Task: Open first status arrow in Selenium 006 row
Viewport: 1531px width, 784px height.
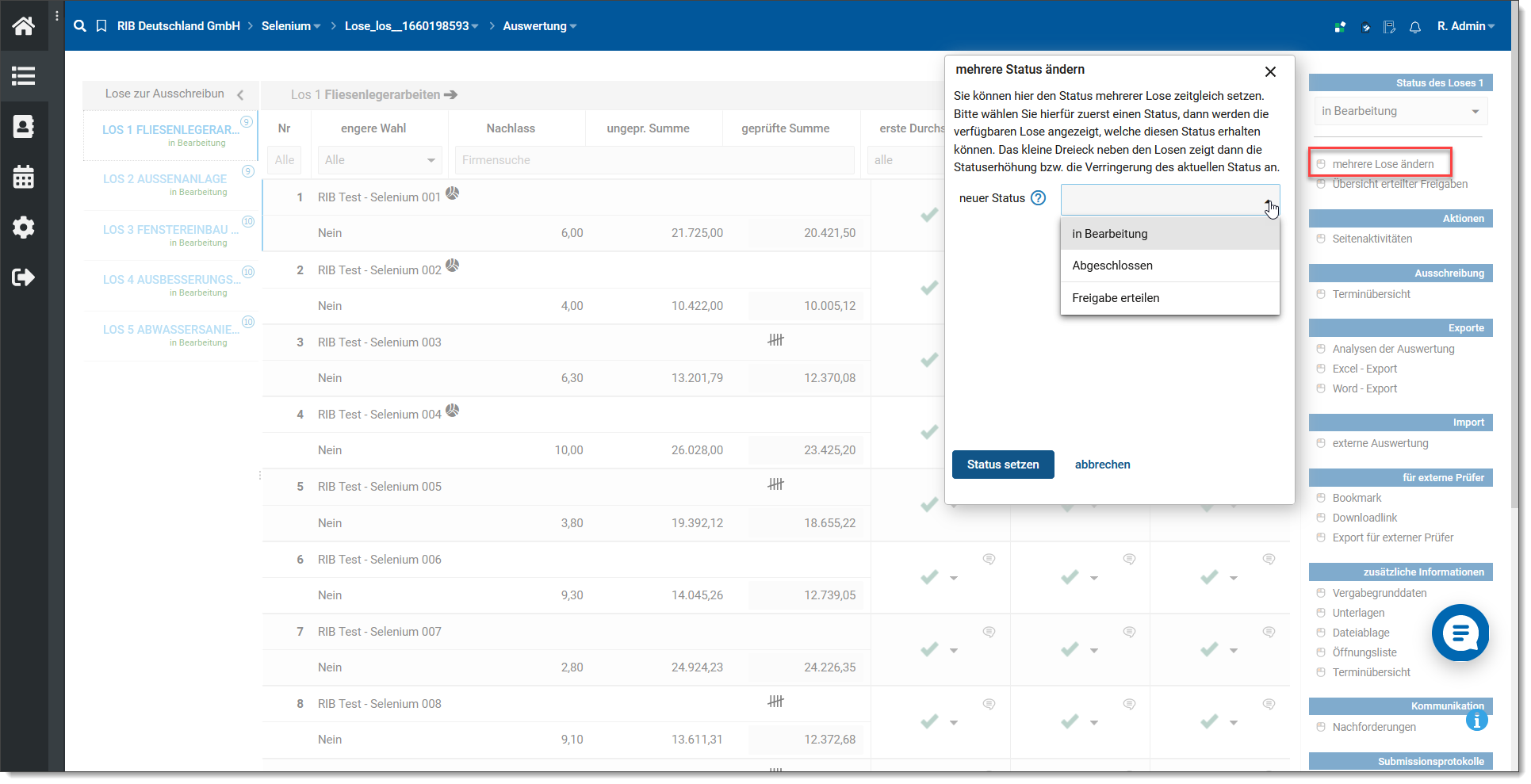Action: pos(954,578)
